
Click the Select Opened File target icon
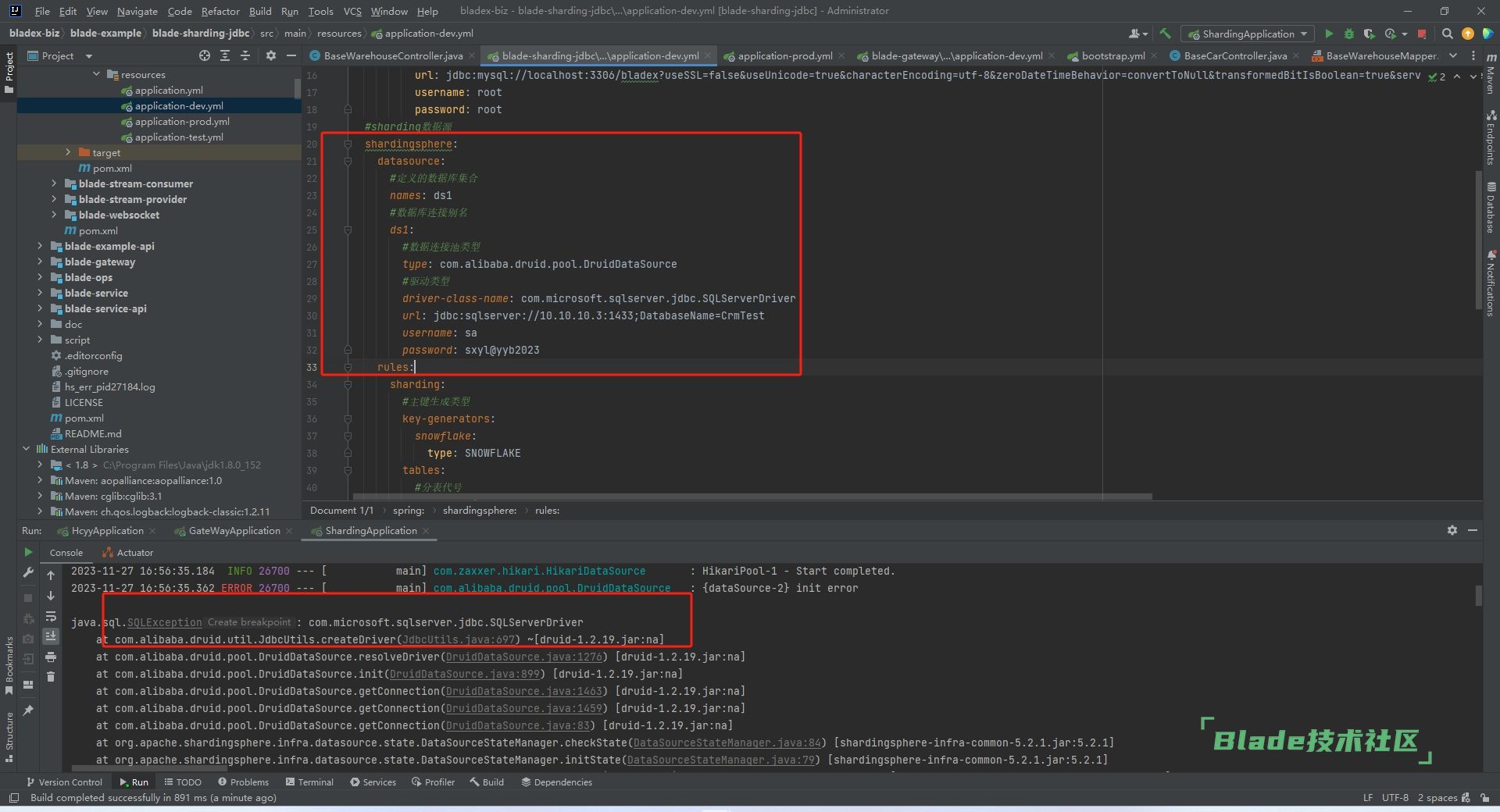click(205, 55)
